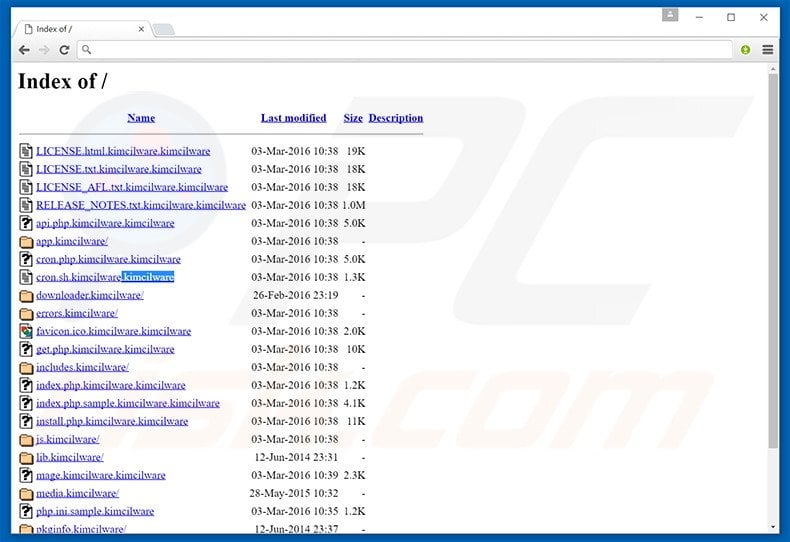Image resolution: width=790 pixels, height=542 pixels.
Task: Open the lib.kimcilware/ directory link
Action: (x=70, y=457)
